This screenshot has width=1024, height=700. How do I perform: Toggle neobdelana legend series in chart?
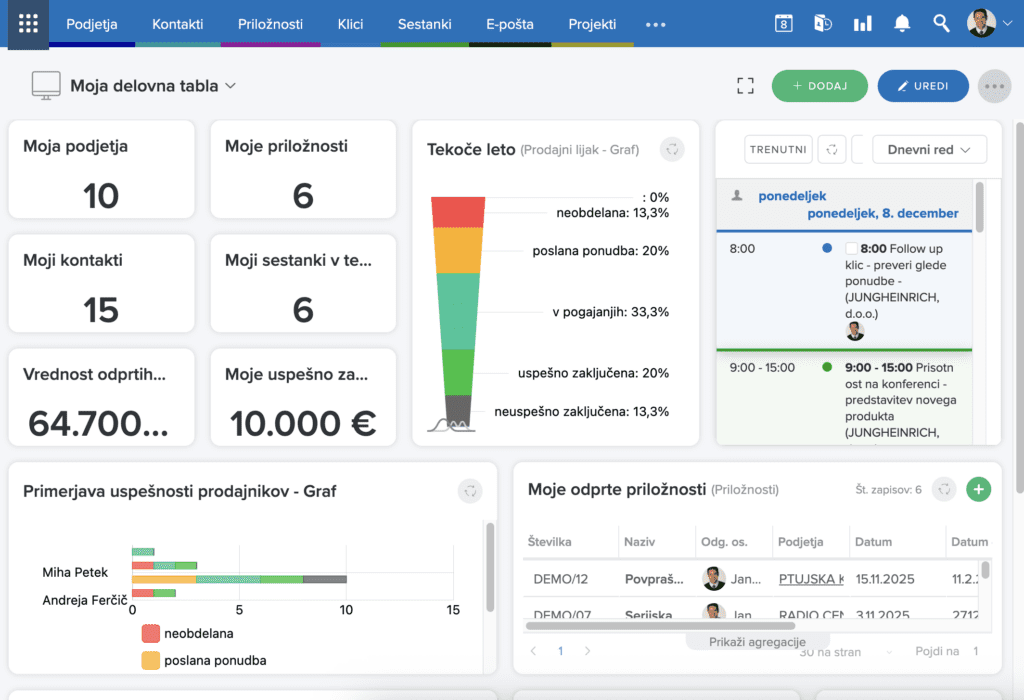pos(151,633)
